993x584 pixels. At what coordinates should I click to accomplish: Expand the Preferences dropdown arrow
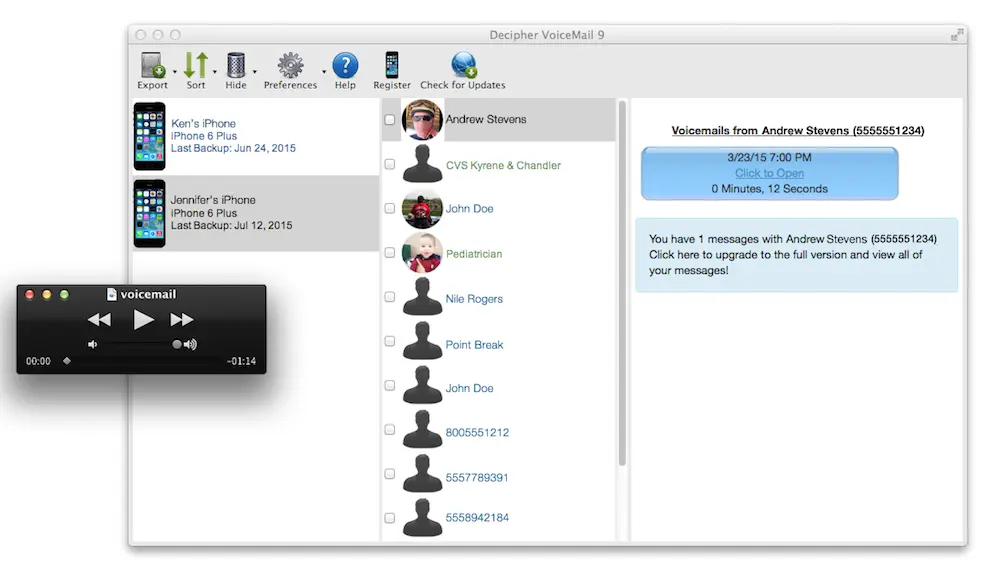tap(323, 72)
